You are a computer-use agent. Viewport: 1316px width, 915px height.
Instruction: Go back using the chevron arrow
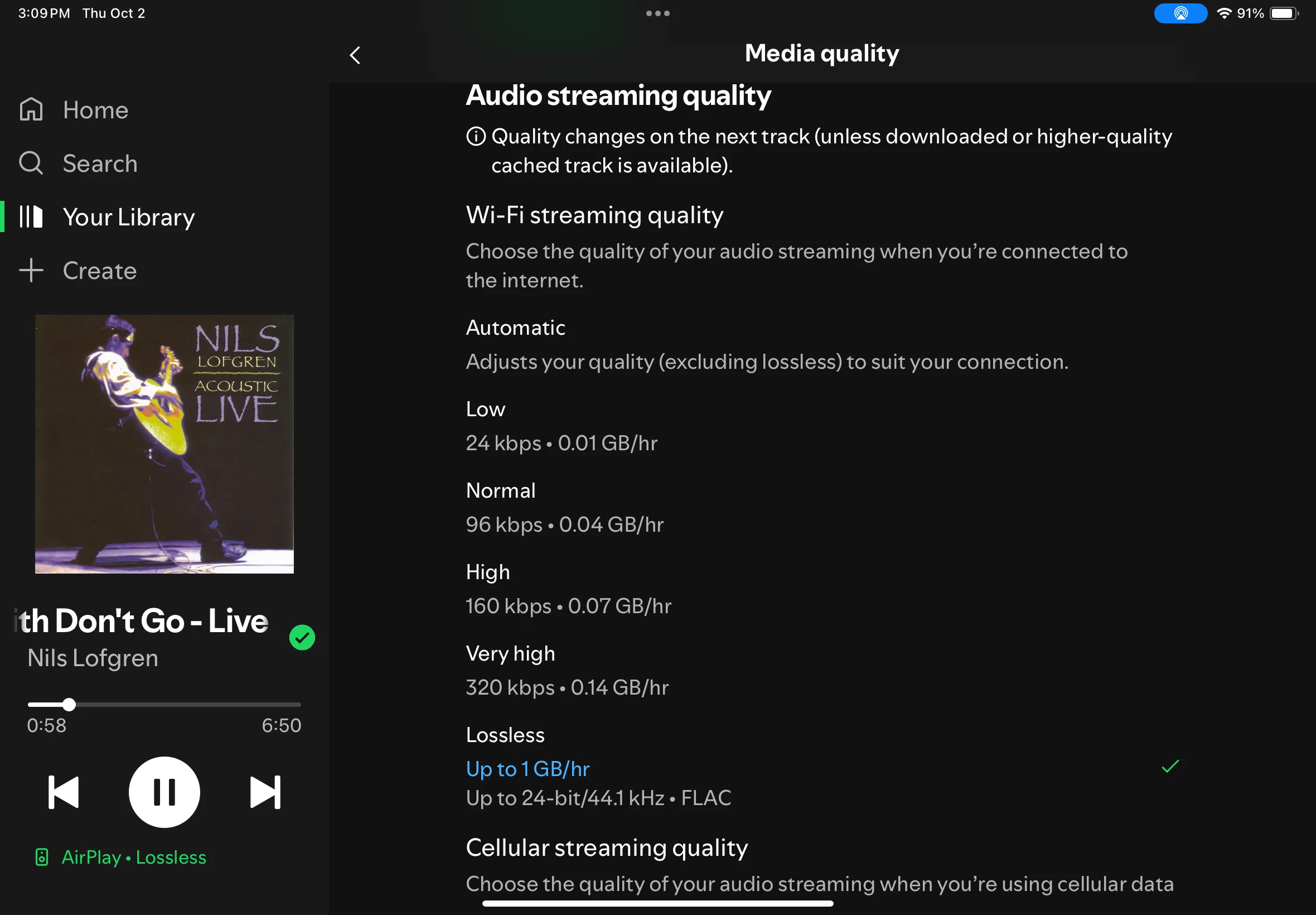click(x=355, y=55)
